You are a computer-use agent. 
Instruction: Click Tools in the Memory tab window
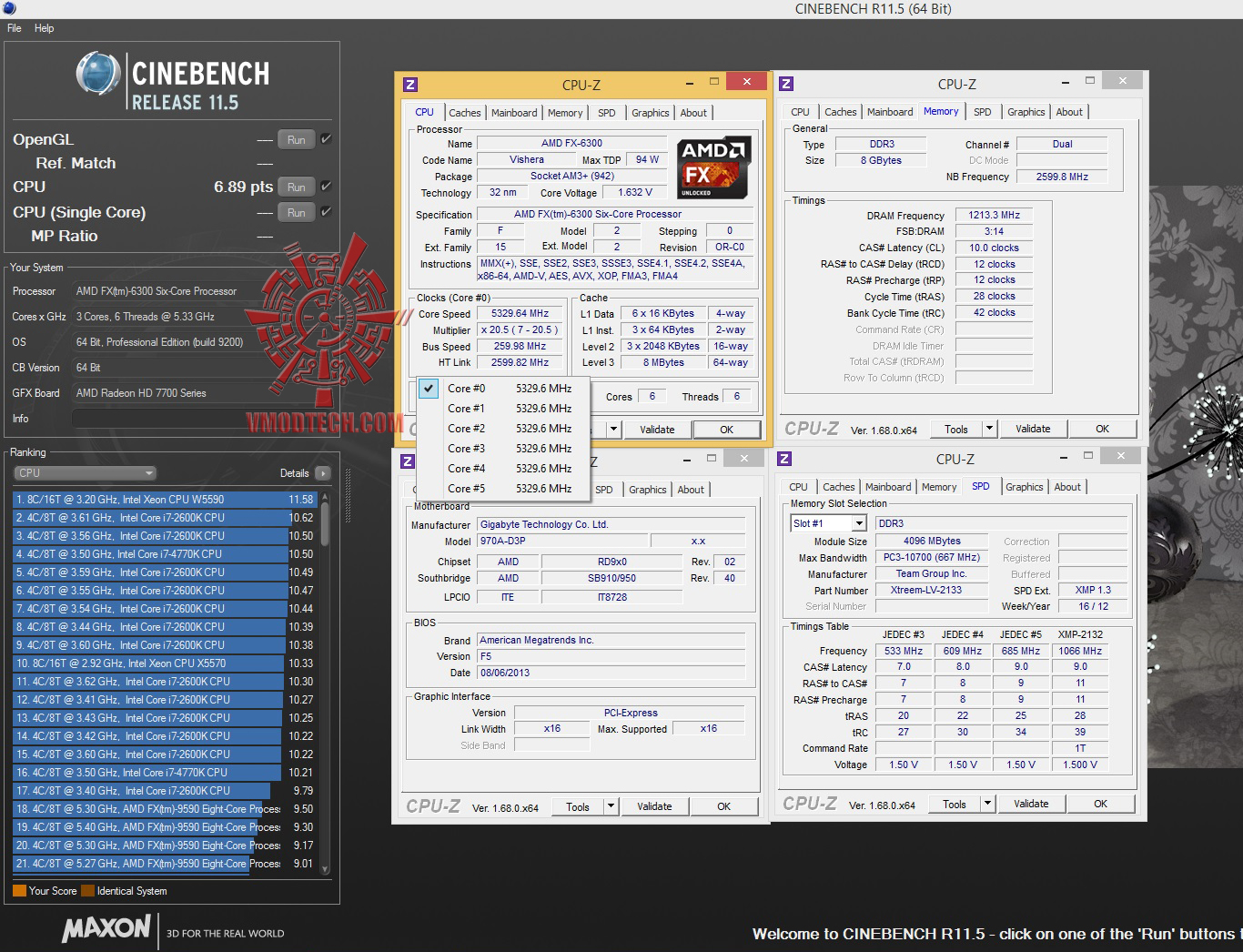coord(956,429)
